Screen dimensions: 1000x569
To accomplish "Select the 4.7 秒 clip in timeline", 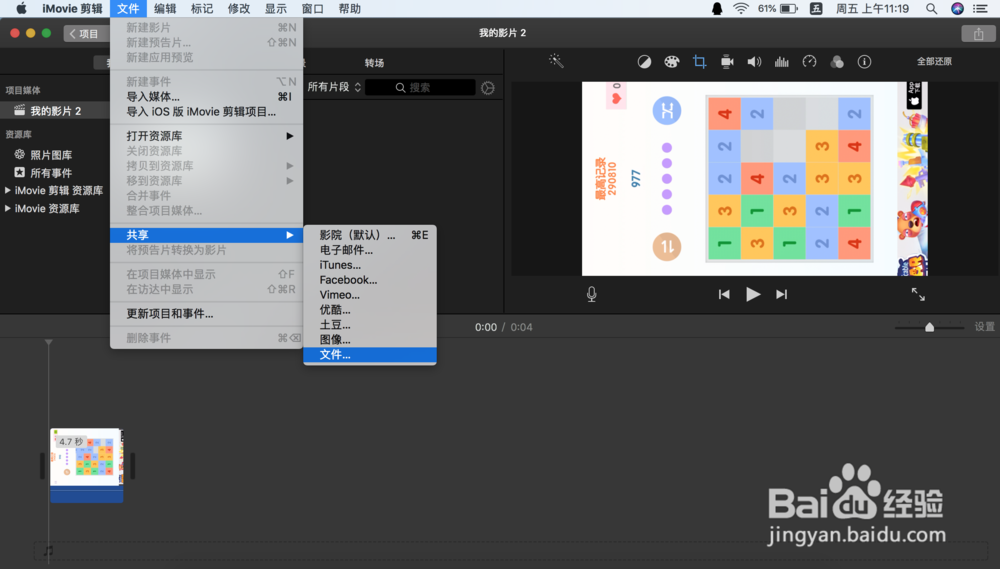I will 87,465.
